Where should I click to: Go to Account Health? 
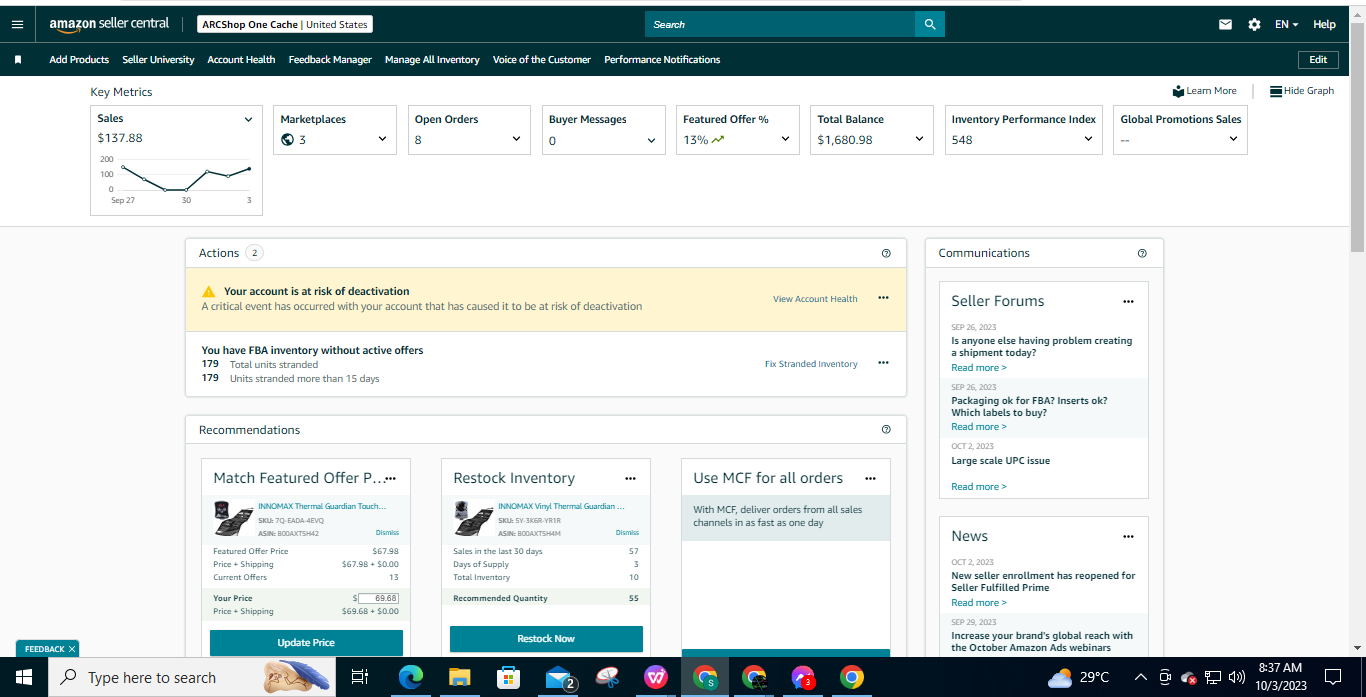click(x=241, y=60)
